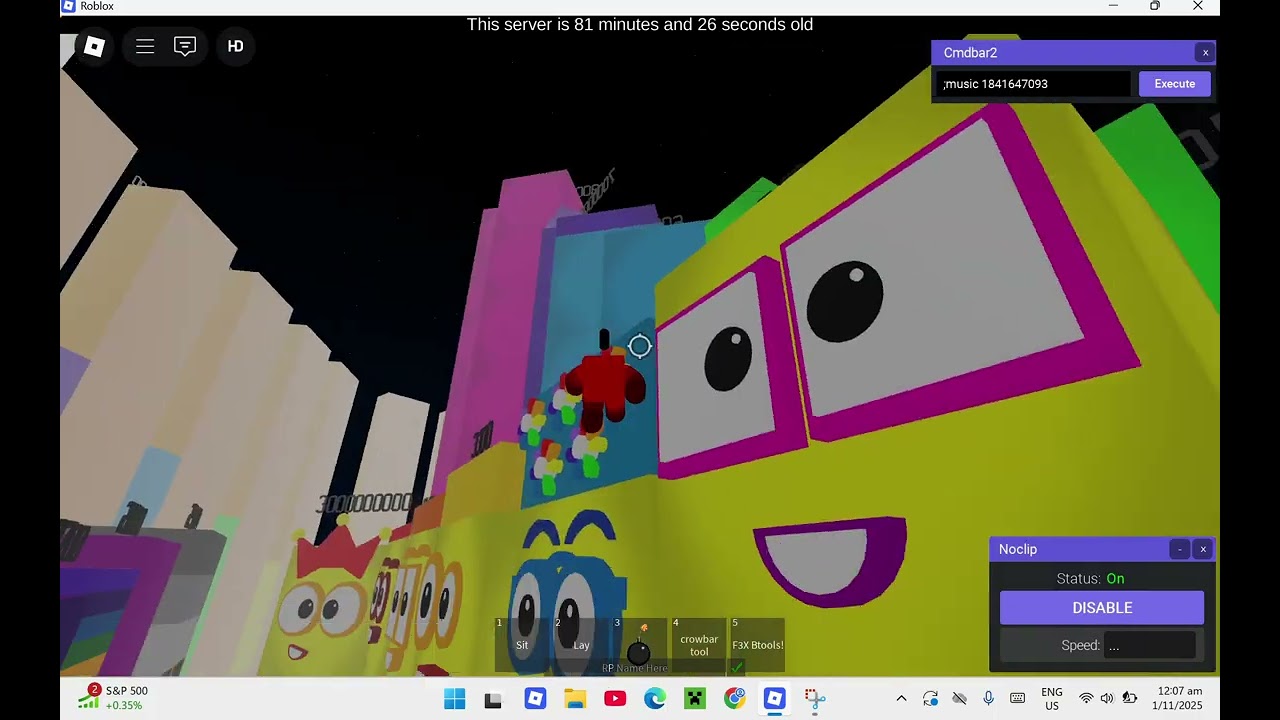Open S&P 500 stocks widget

113,698
